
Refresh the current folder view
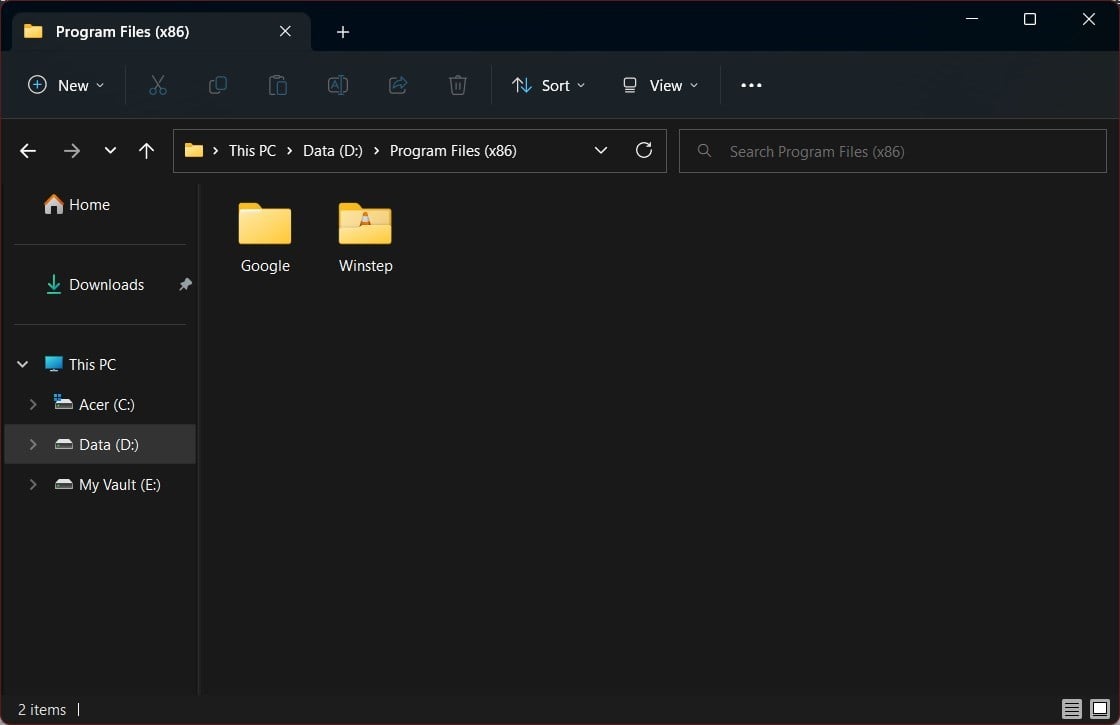point(644,150)
